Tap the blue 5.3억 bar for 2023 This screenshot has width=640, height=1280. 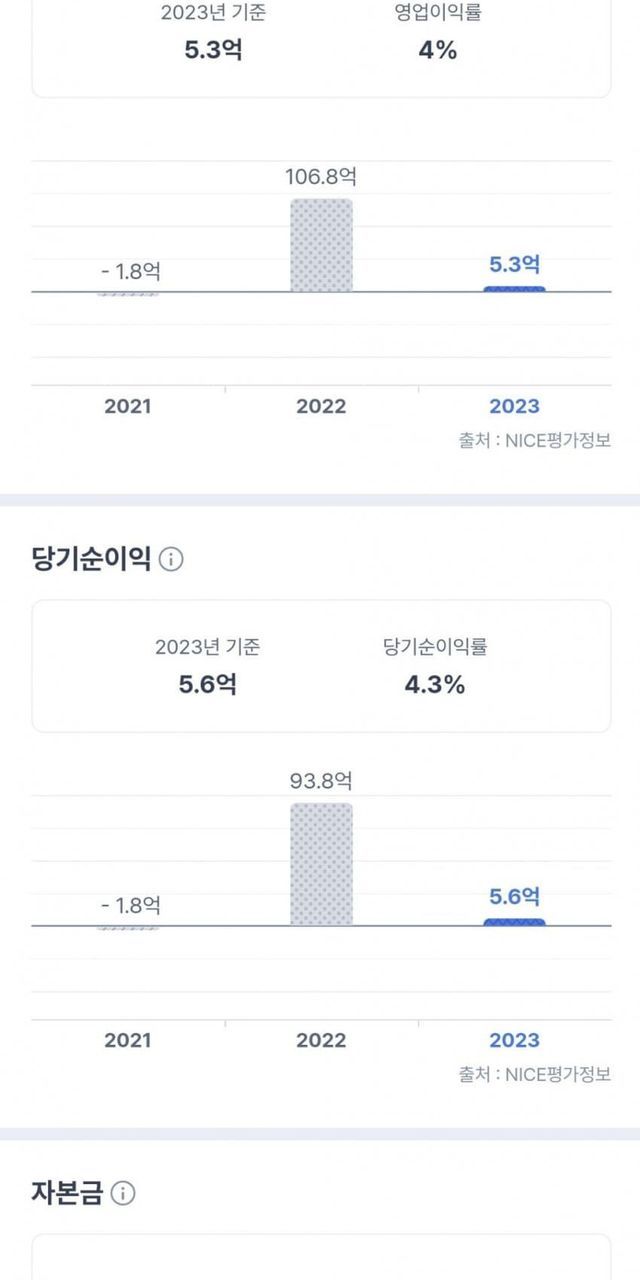point(514,289)
